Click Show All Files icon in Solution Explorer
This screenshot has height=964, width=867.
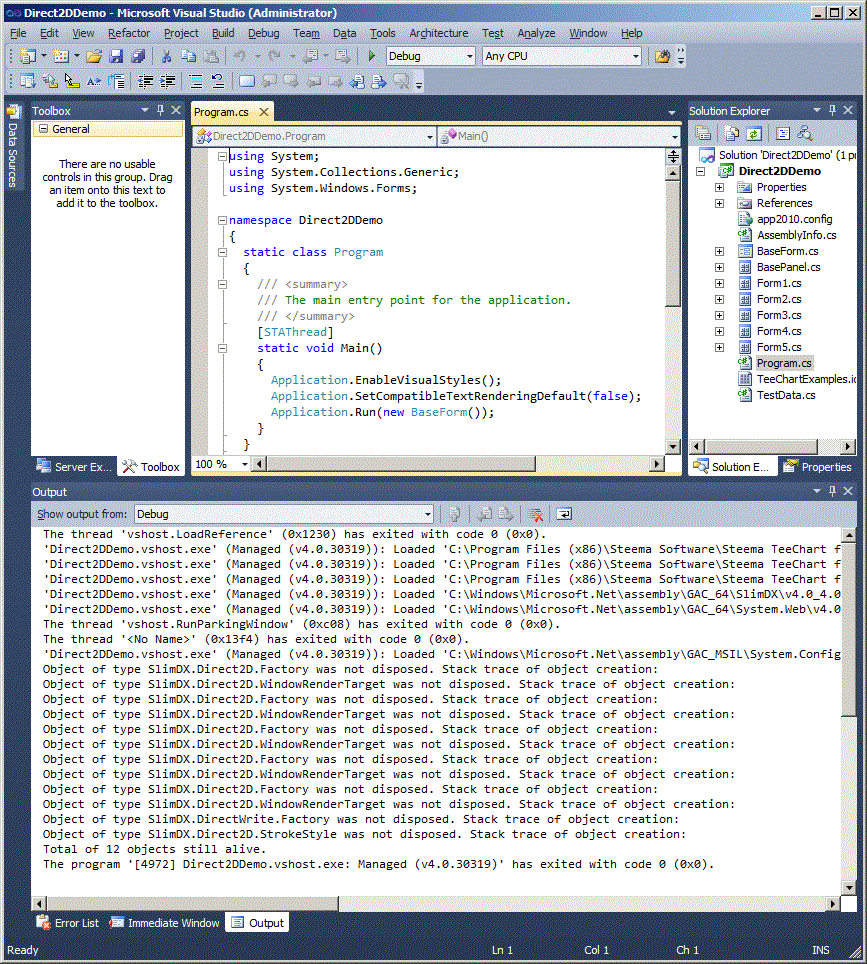[x=732, y=133]
